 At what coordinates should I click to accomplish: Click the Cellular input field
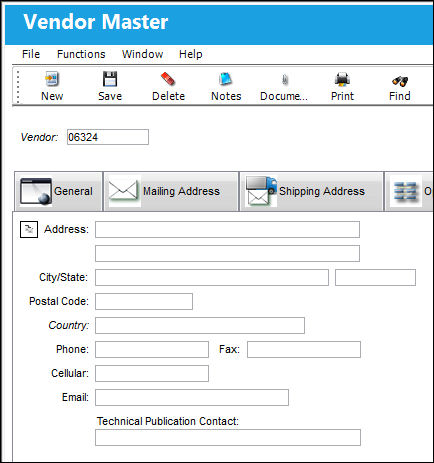point(152,373)
